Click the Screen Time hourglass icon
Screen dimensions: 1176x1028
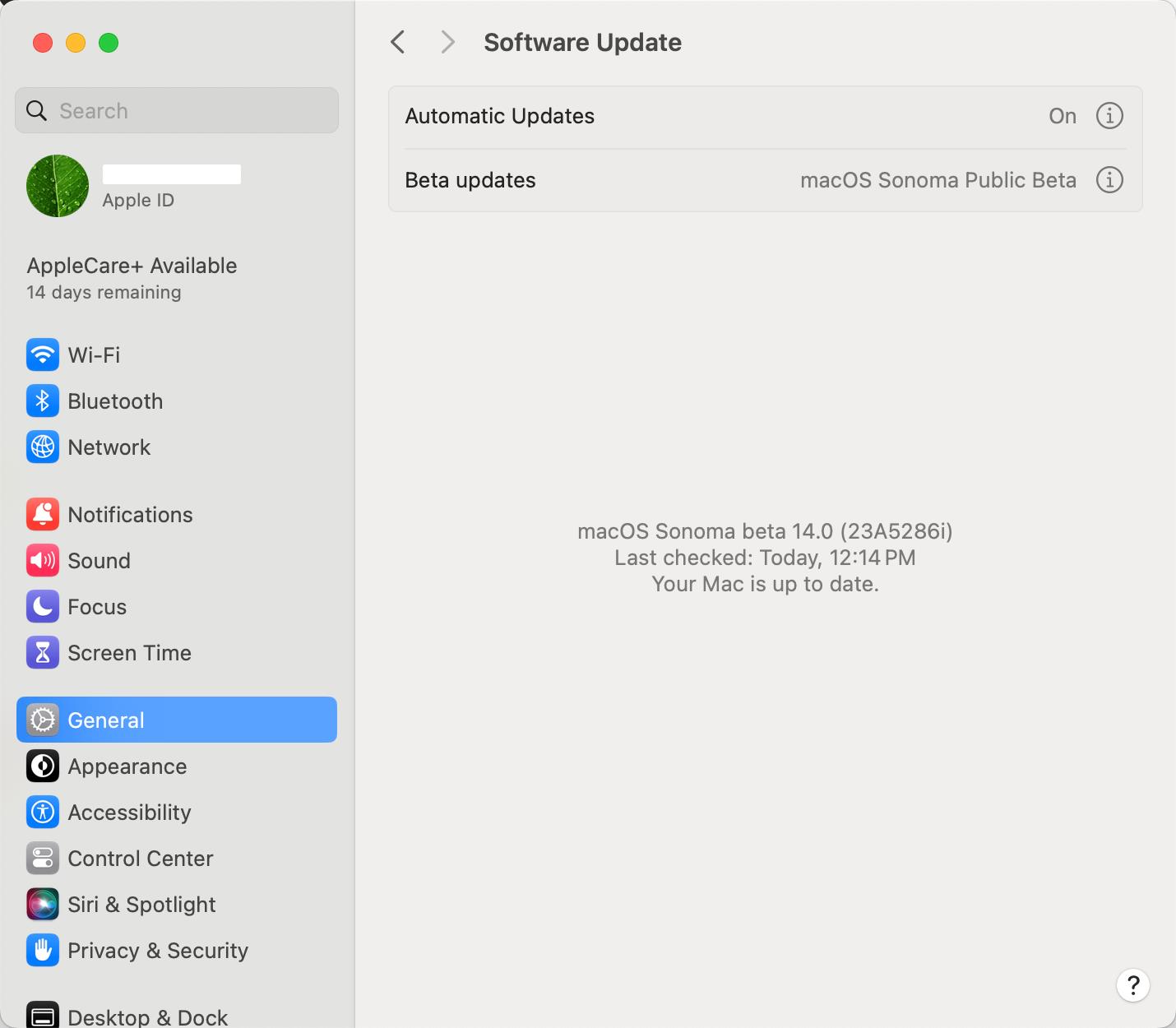coord(43,653)
